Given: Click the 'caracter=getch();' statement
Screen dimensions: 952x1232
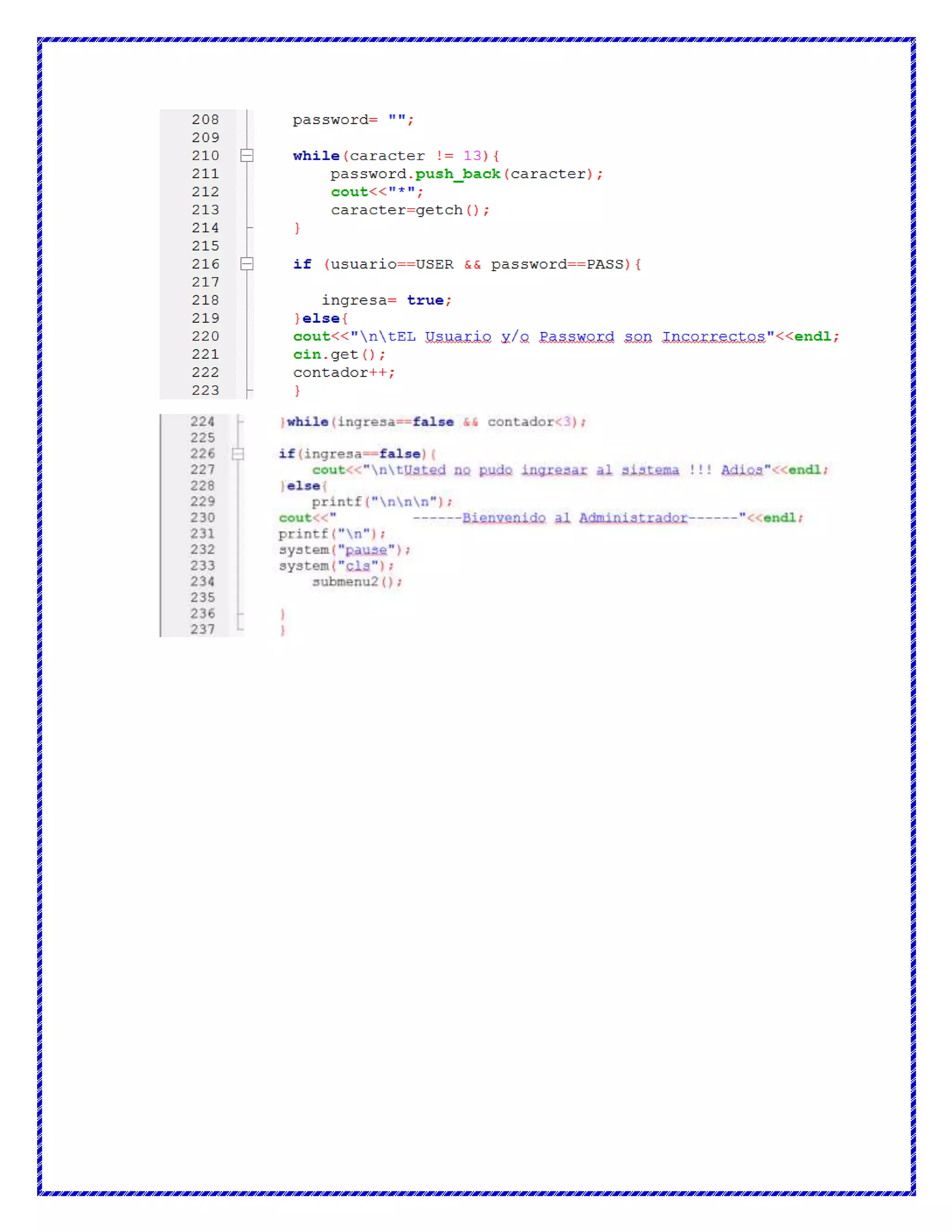Looking at the screenshot, I should click(410, 210).
